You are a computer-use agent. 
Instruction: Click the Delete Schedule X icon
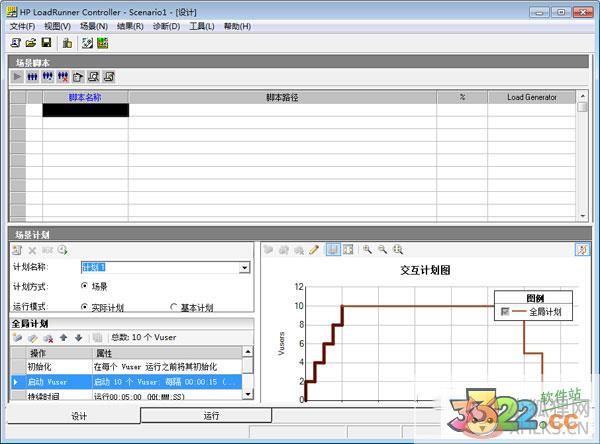point(32,250)
